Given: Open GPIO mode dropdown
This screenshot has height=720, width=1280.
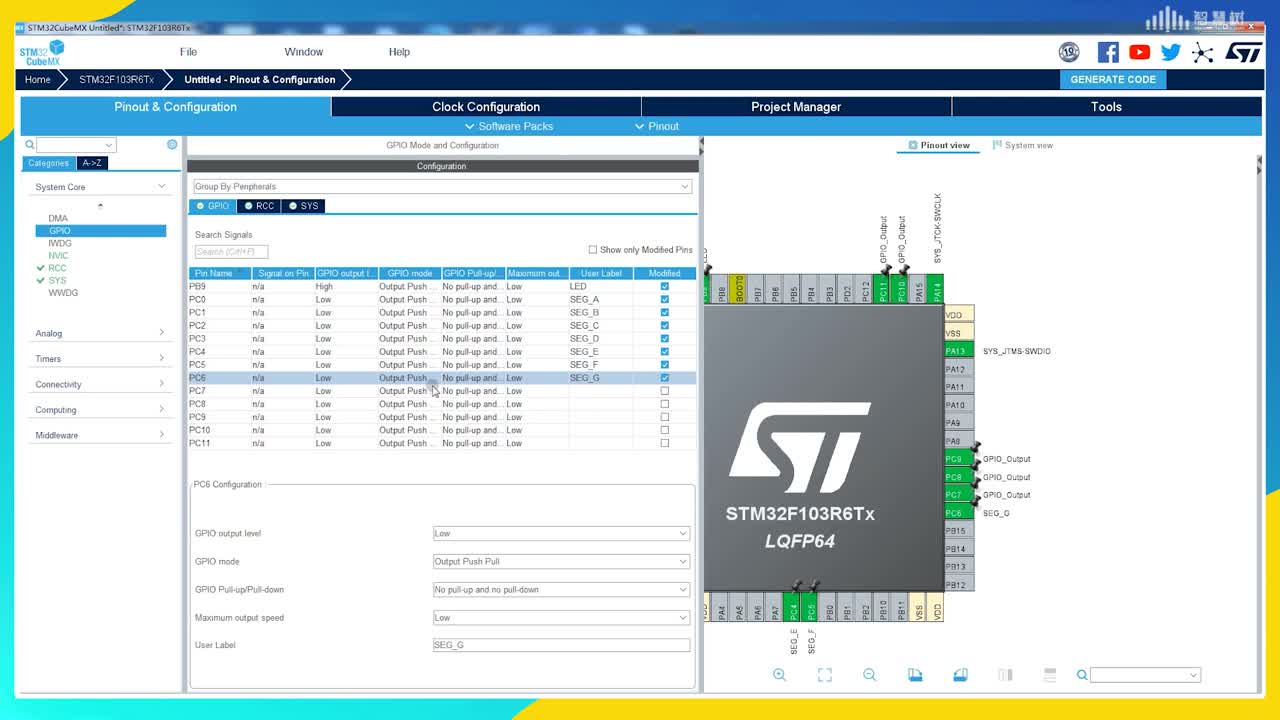Looking at the screenshot, I should pyautogui.click(x=561, y=561).
